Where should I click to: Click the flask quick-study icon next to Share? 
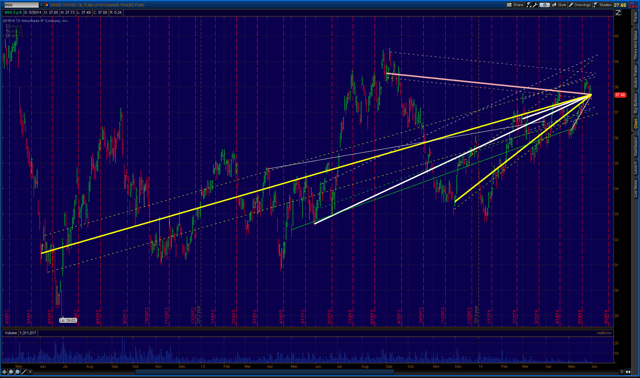pos(529,5)
